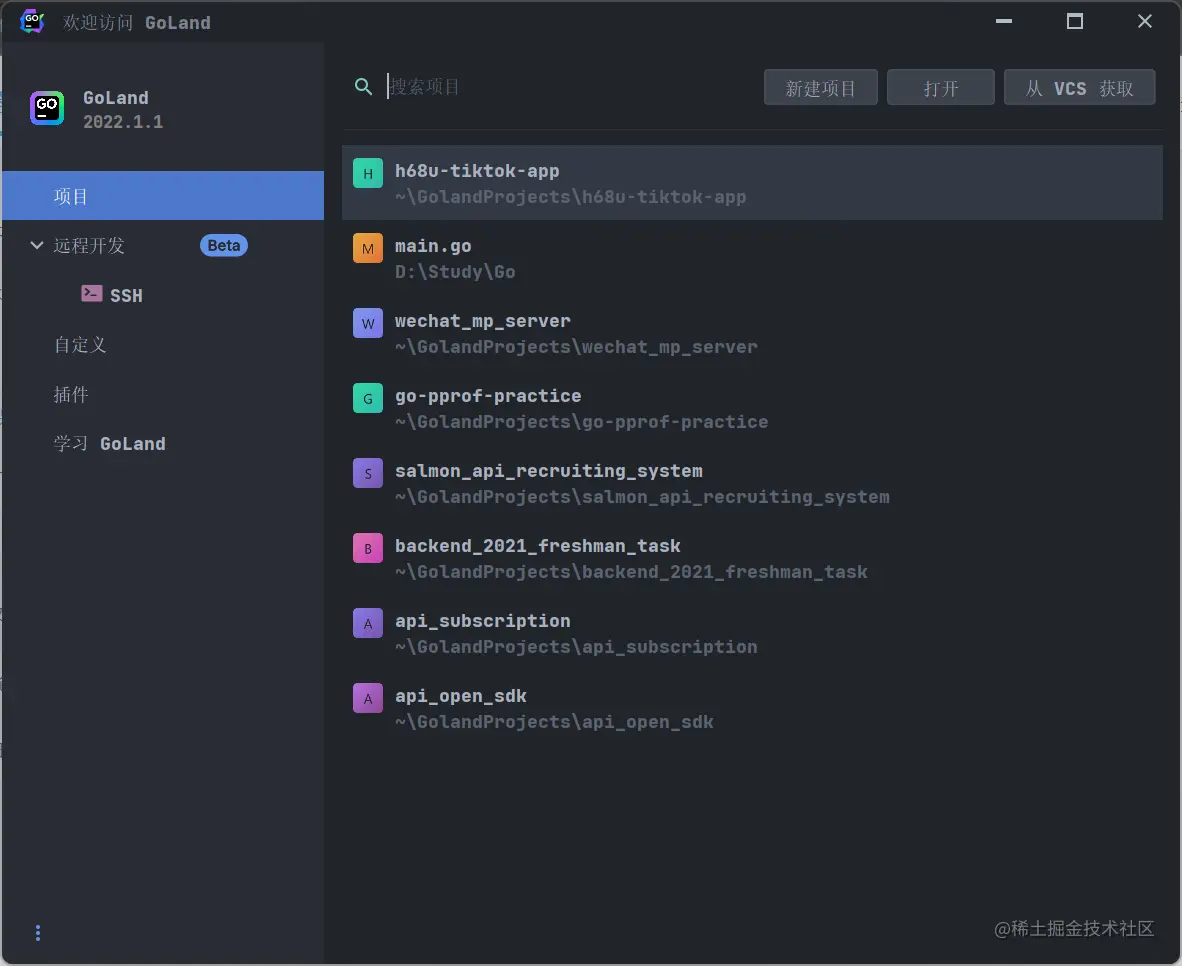The width and height of the screenshot is (1182, 966).
Task: Click the G icon of go-pprof-practice
Action: pos(368,398)
